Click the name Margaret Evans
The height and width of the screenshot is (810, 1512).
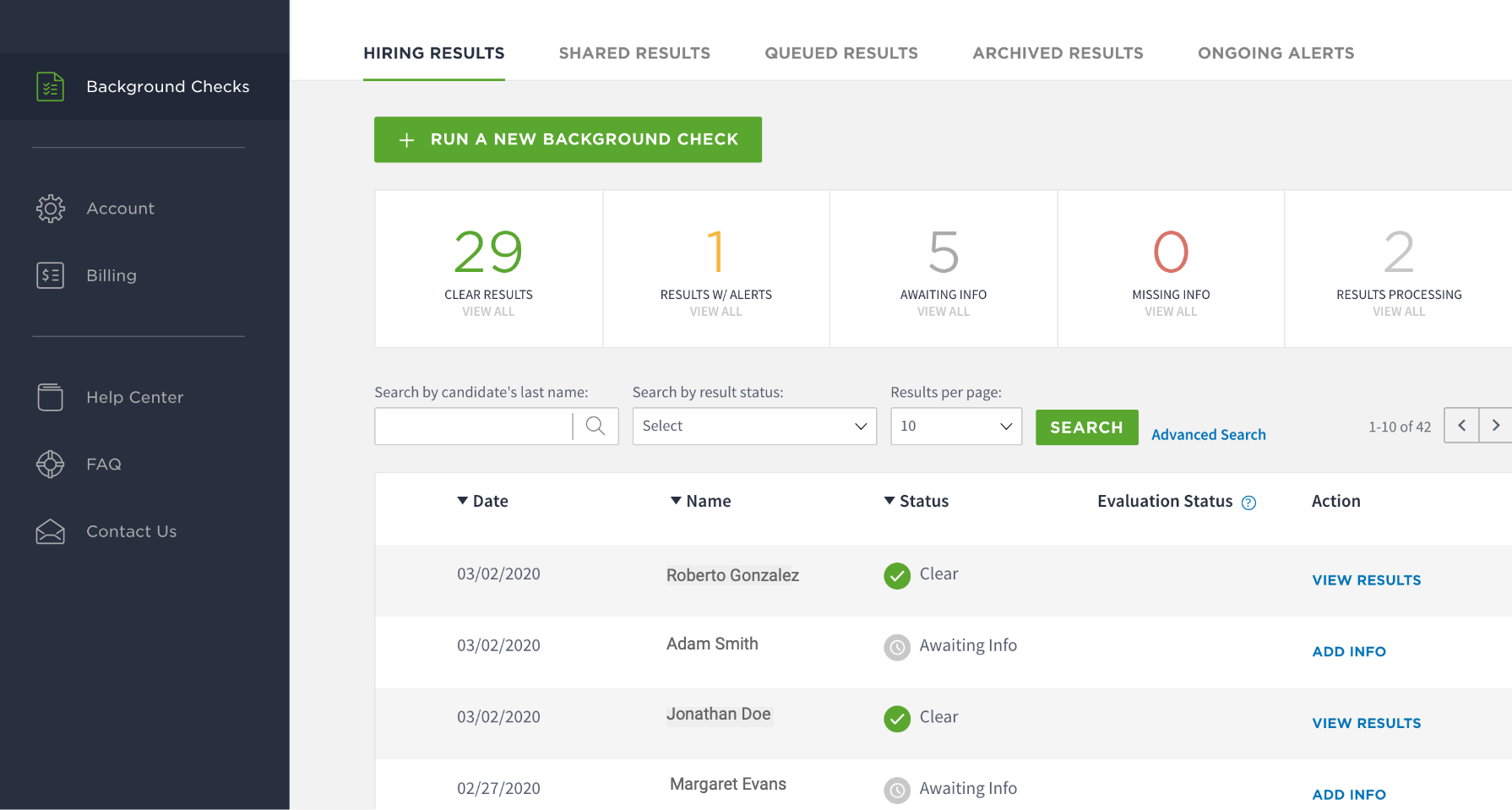pos(727,784)
